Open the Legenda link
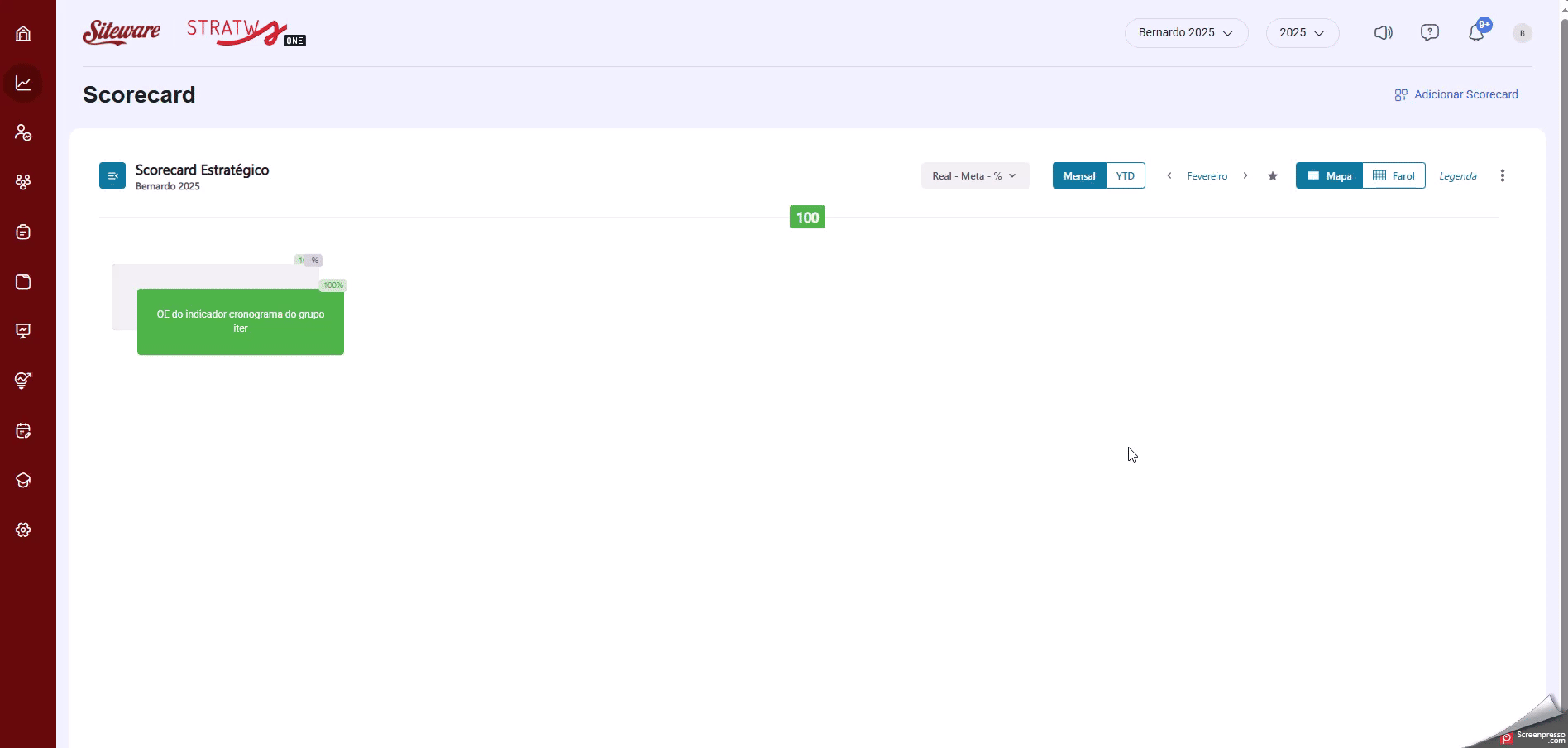 click(1457, 176)
